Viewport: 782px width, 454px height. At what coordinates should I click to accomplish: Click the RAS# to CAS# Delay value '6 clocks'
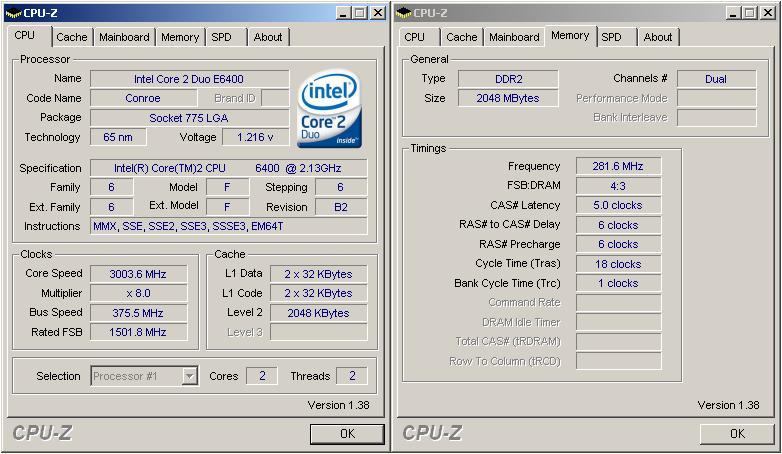pos(618,225)
